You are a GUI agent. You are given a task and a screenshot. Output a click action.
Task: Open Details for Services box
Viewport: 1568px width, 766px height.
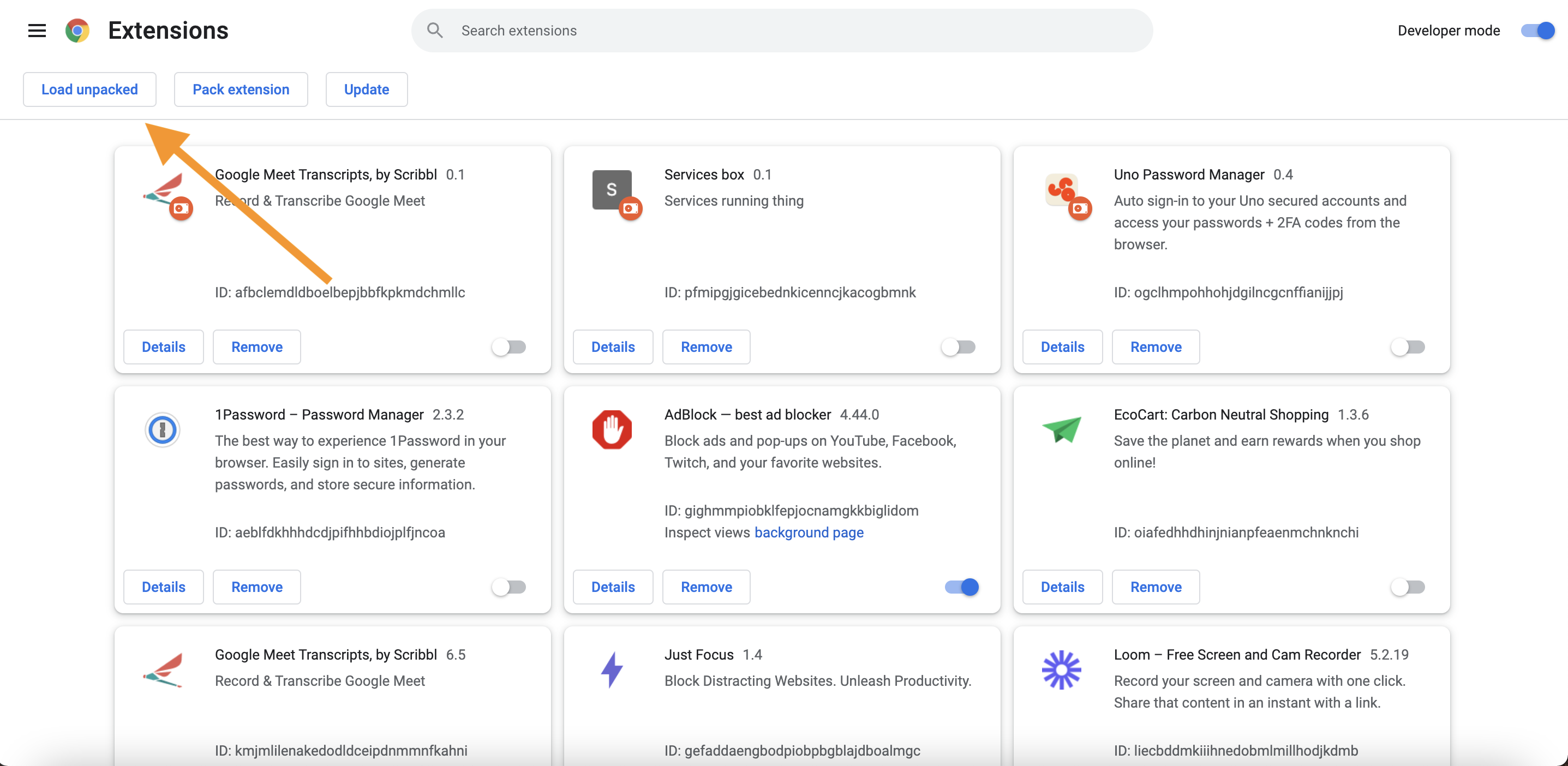point(613,347)
